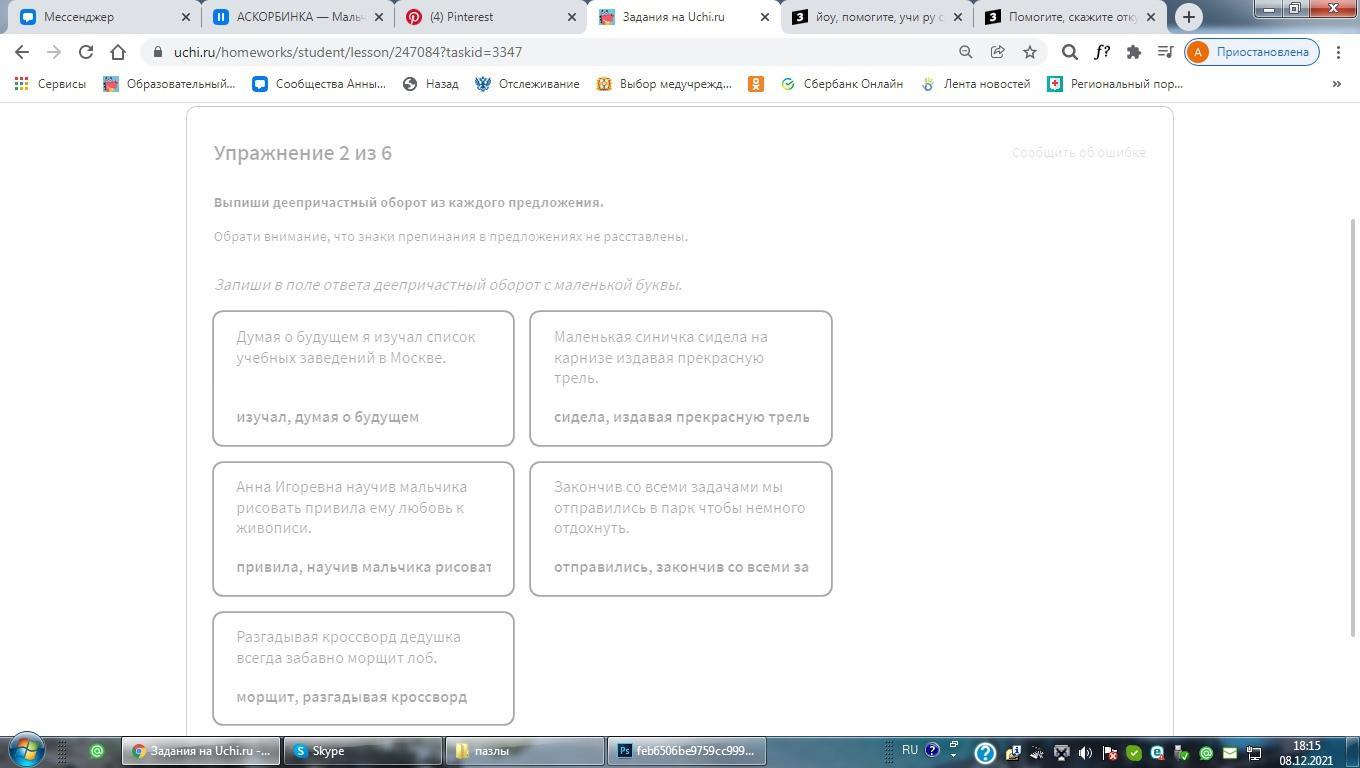Click the page vertical scrollbar

point(1354,420)
